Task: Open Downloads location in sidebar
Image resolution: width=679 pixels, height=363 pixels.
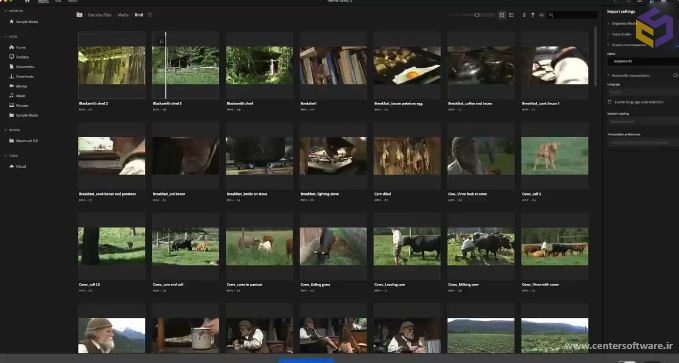Action: 22,76
